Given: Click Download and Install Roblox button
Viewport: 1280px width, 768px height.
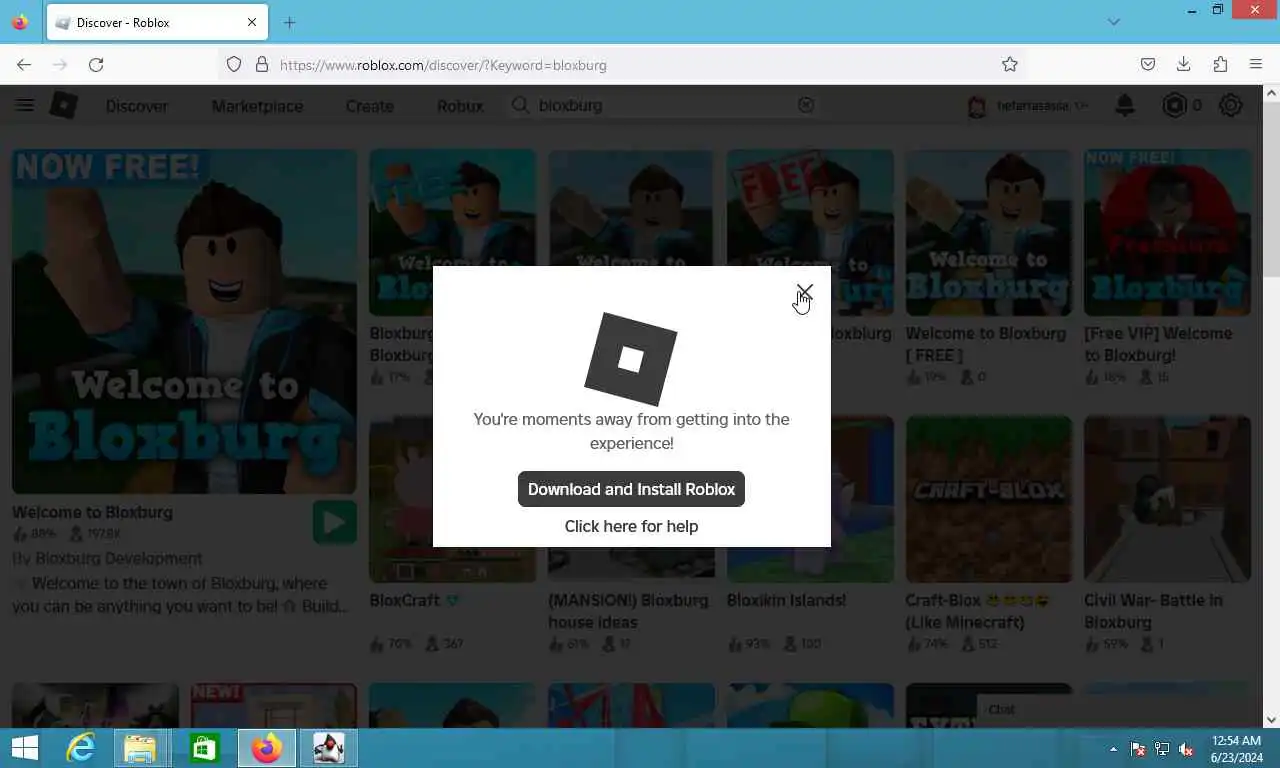Looking at the screenshot, I should 631,489.
